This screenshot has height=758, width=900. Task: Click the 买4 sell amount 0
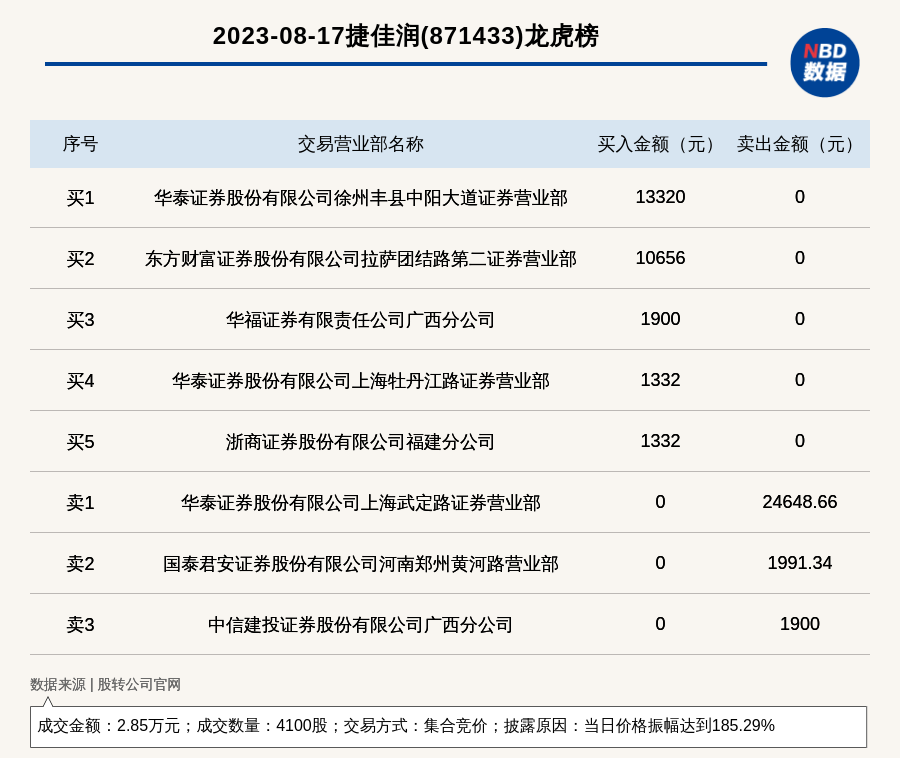click(800, 380)
